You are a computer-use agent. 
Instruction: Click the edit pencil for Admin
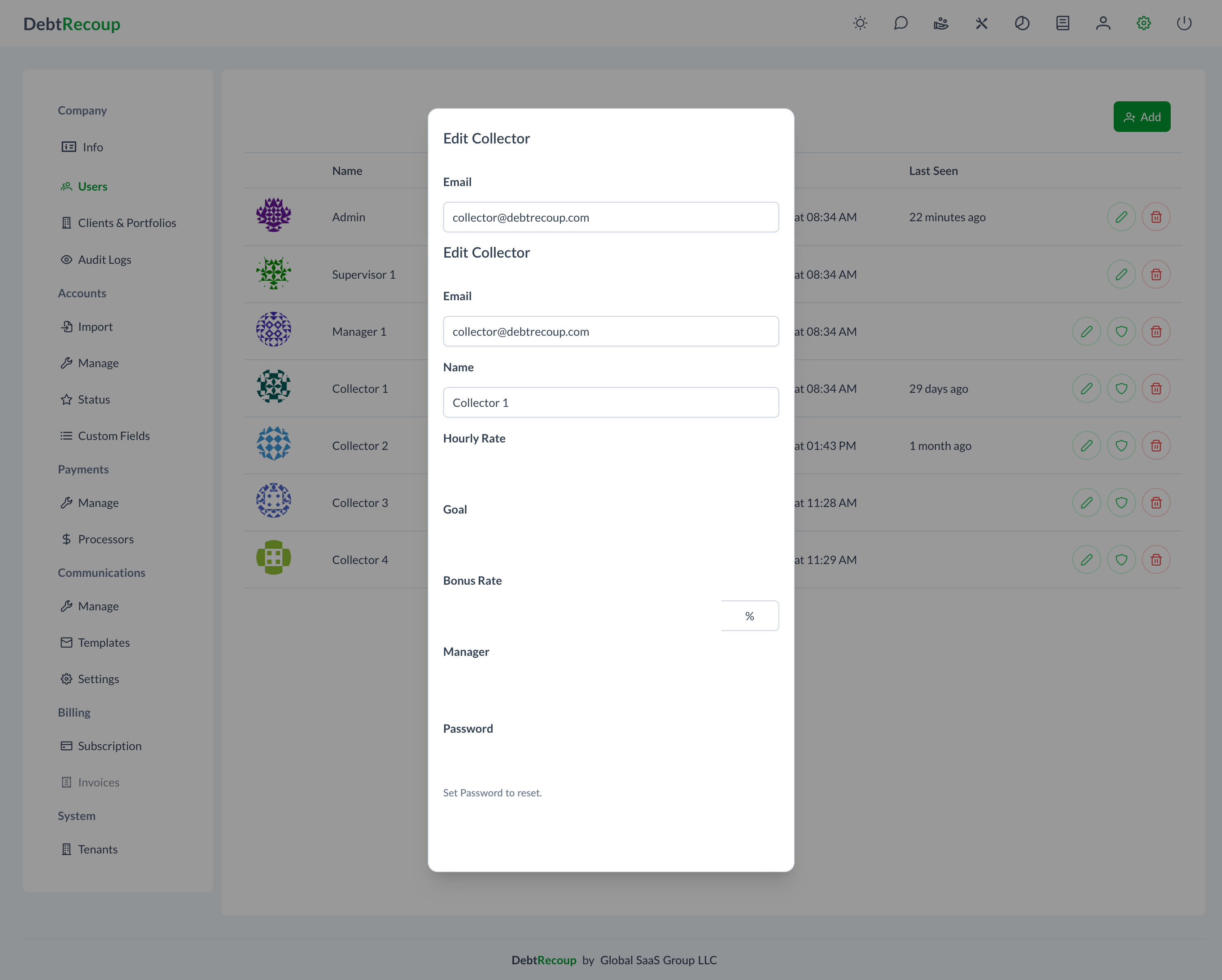coord(1121,217)
